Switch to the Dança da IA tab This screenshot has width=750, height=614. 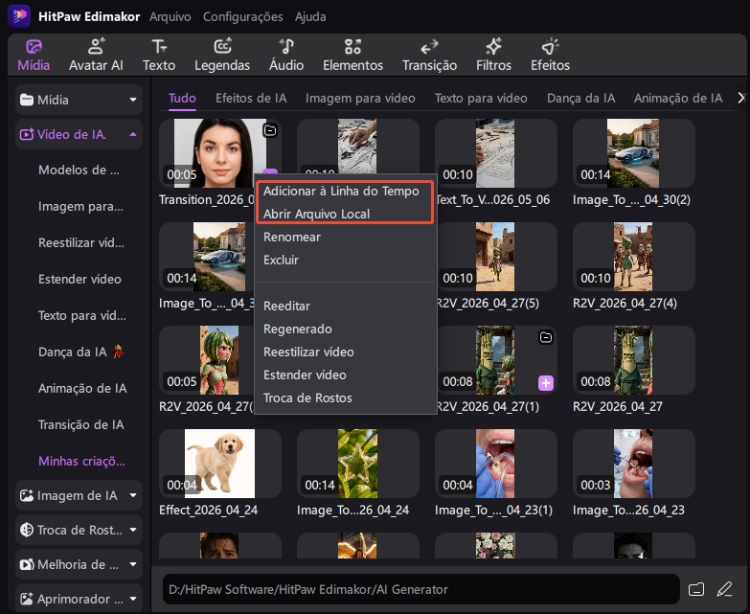[x=581, y=98]
